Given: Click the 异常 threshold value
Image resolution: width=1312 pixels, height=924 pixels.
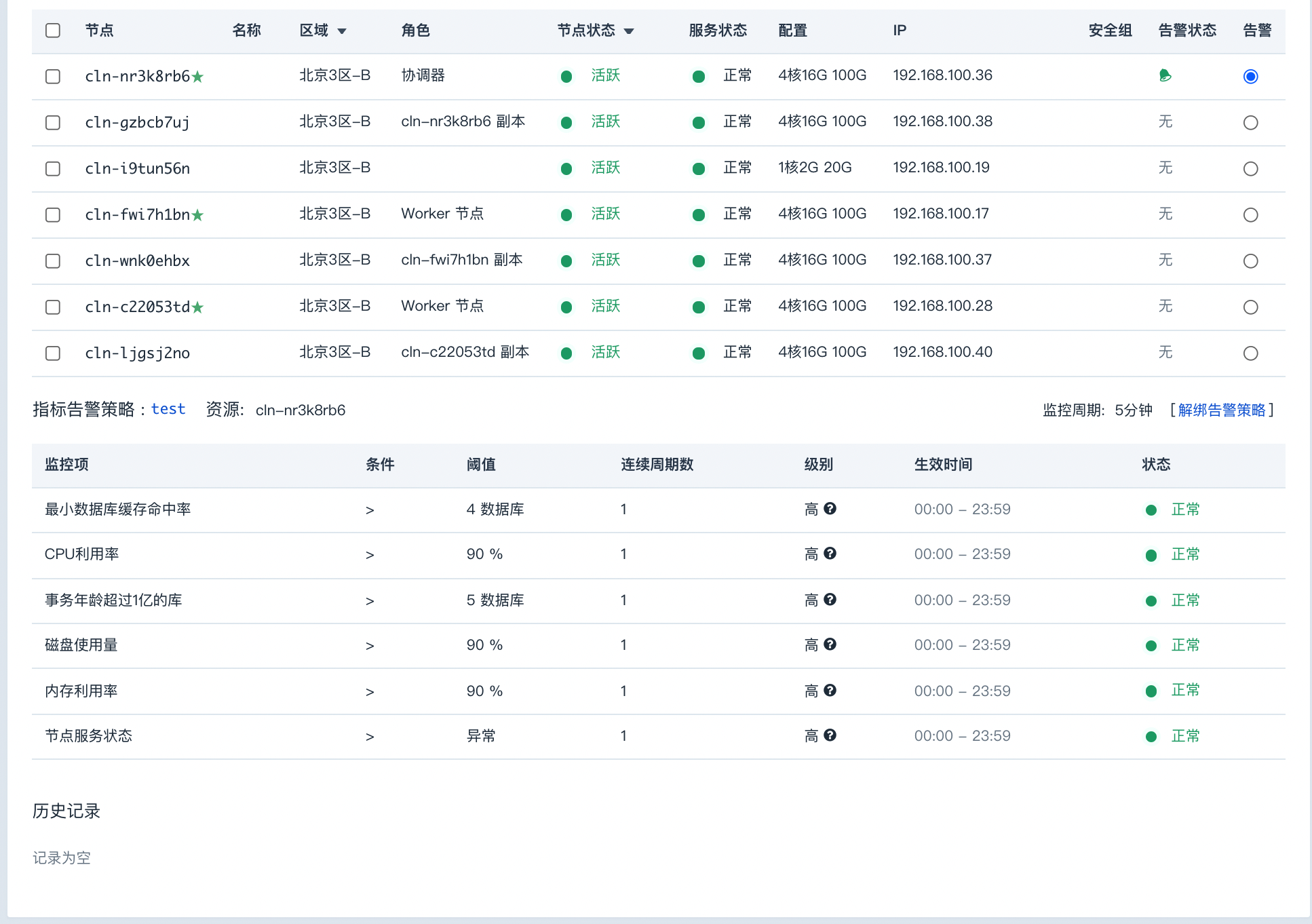Looking at the screenshot, I should (481, 736).
